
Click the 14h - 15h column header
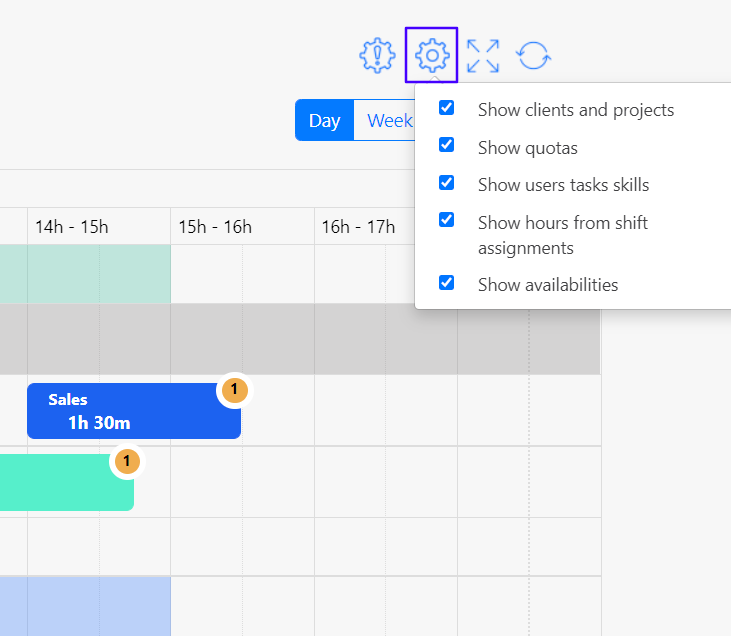pyautogui.click(x=71, y=227)
